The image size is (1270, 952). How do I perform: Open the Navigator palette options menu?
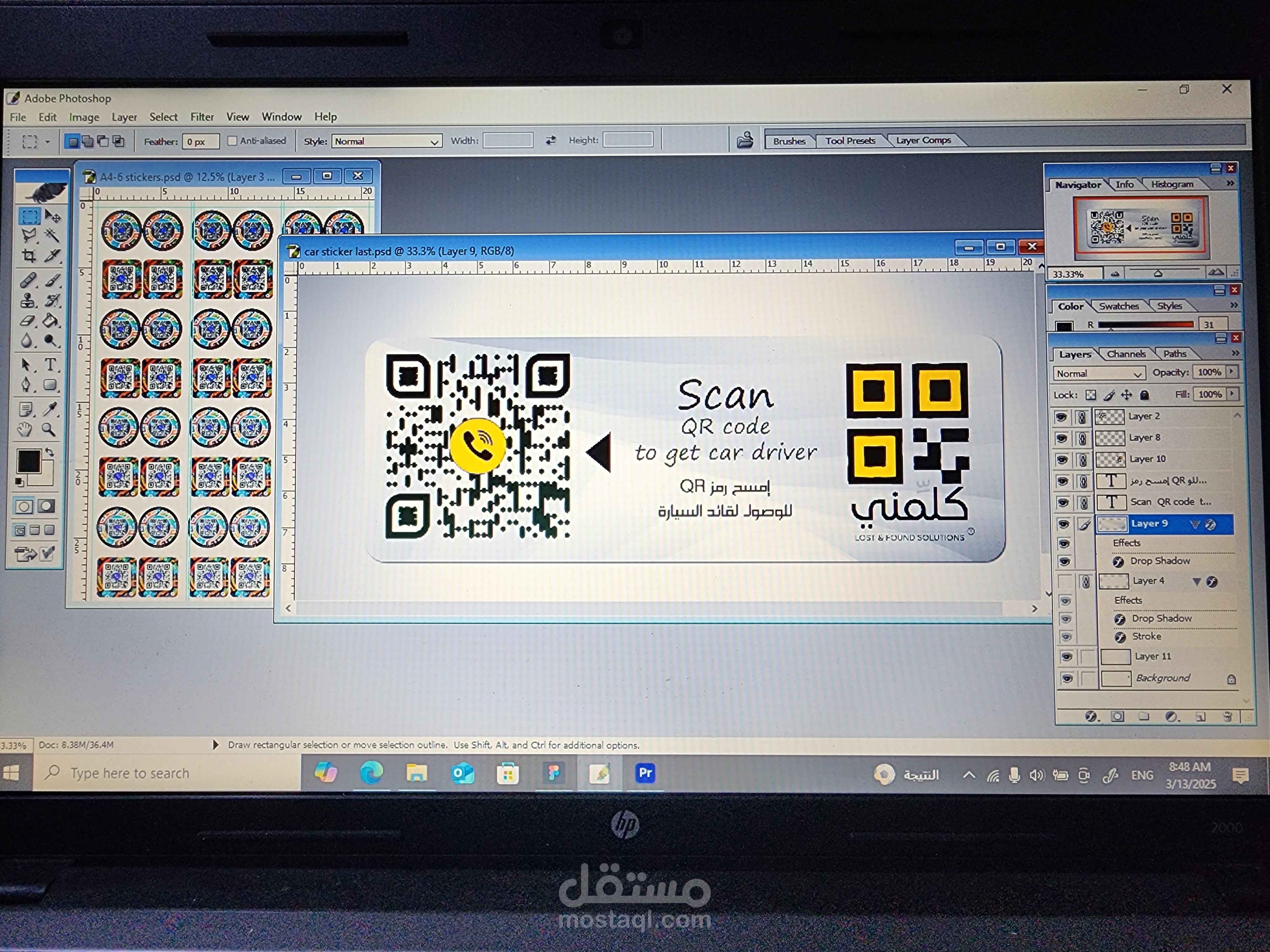coord(1230,184)
